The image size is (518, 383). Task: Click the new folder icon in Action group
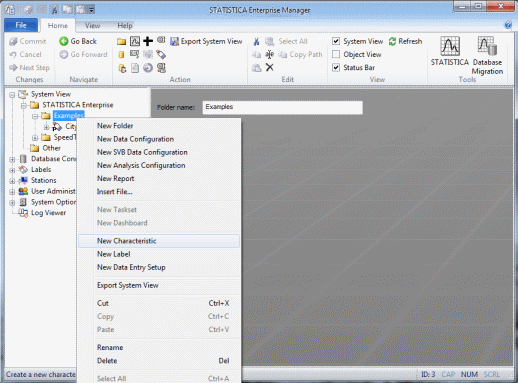point(121,41)
